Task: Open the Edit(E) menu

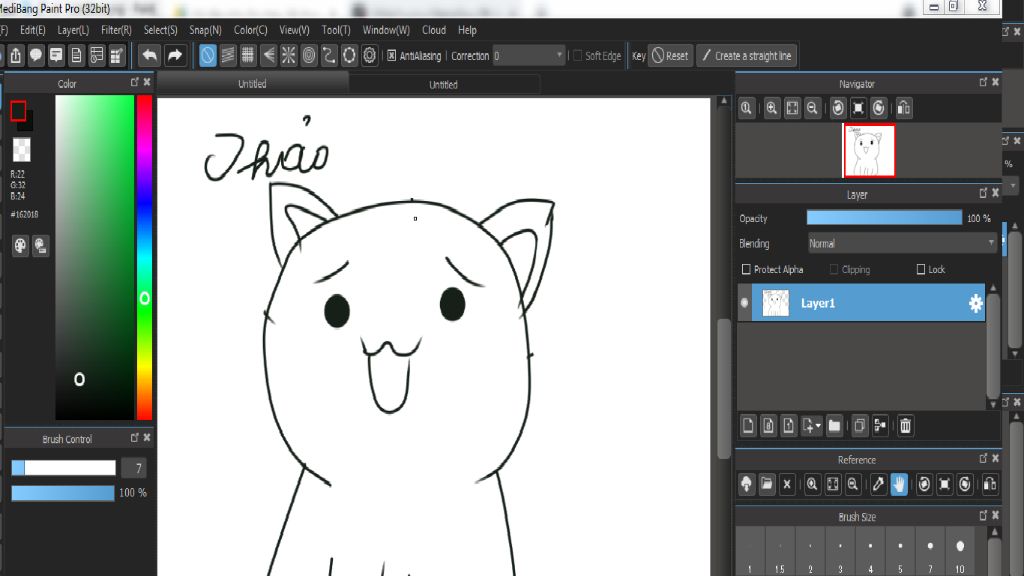Action: pyautogui.click(x=33, y=30)
